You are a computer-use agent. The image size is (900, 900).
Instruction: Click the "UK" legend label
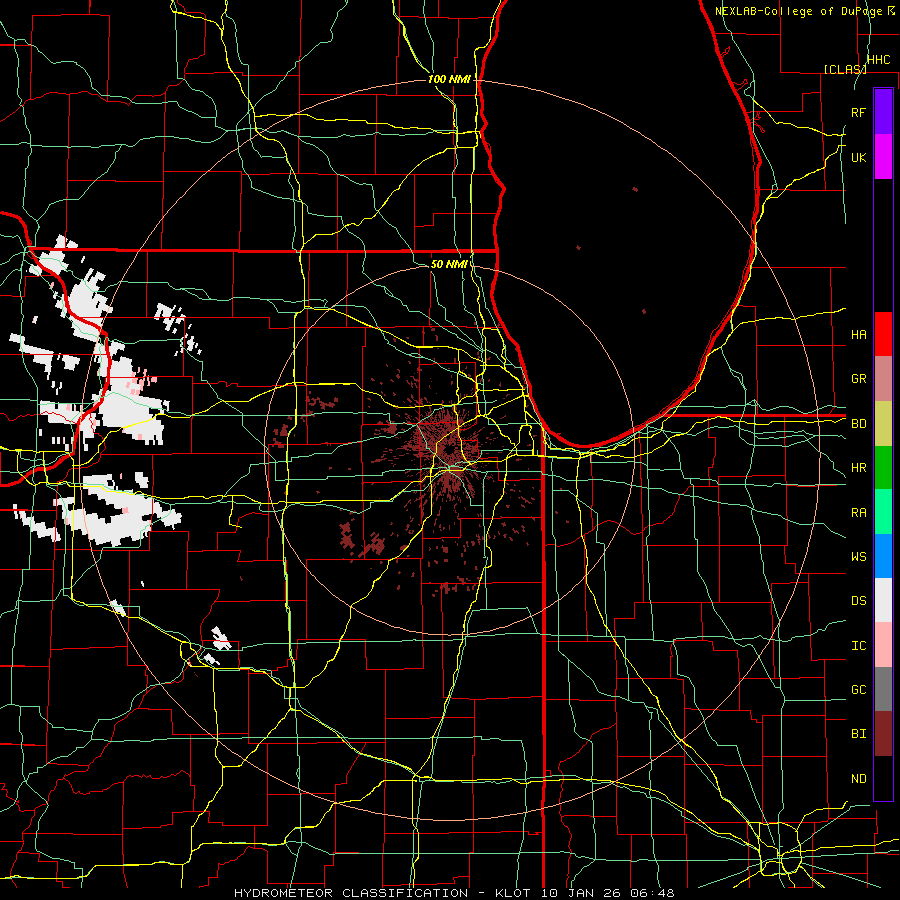pos(858,157)
